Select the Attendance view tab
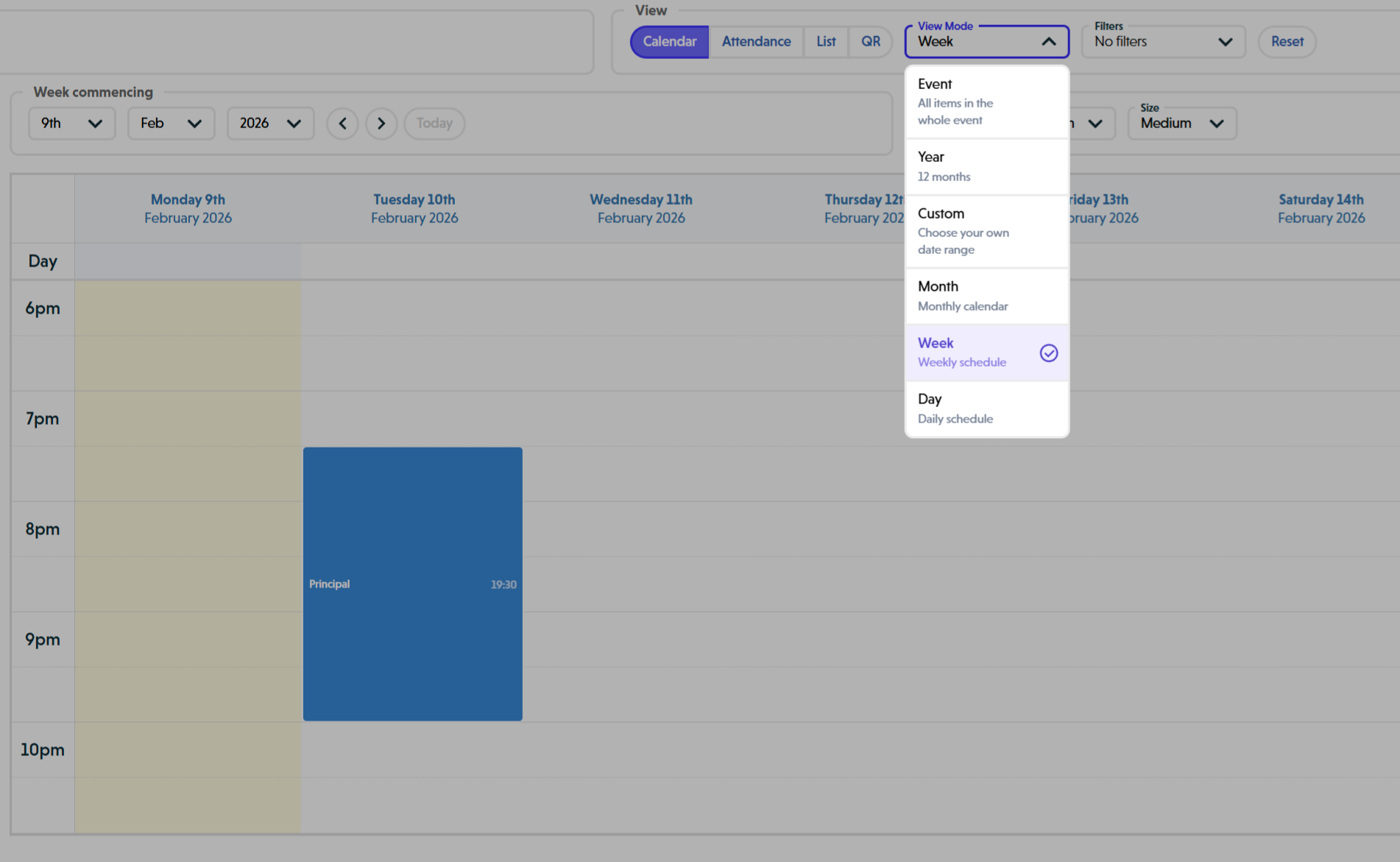1400x862 pixels. click(x=756, y=42)
